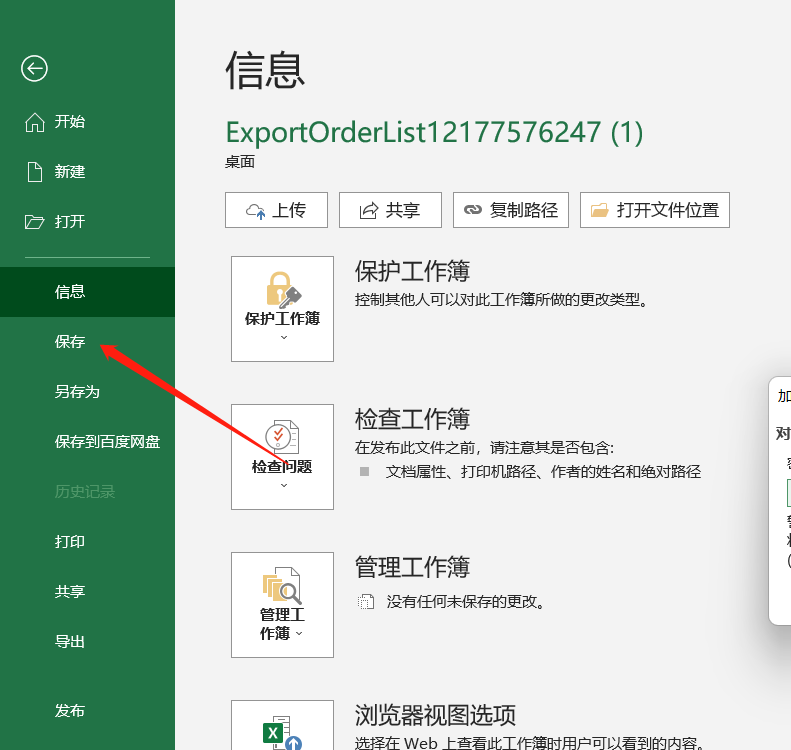Open the 打印 print page
The height and width of the screenshot is (750, 791).
click(70, 542)
